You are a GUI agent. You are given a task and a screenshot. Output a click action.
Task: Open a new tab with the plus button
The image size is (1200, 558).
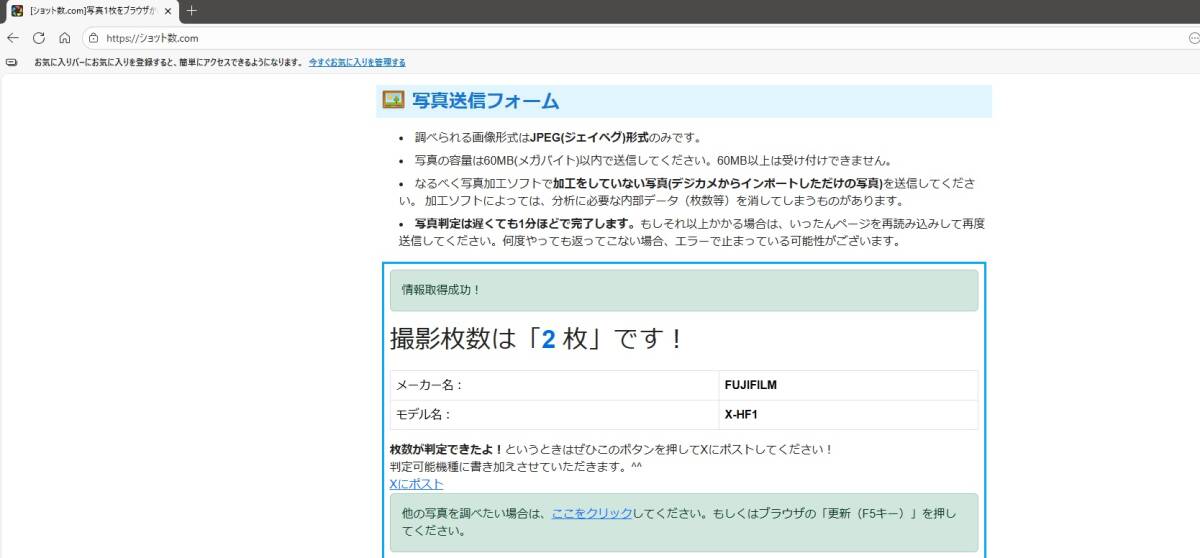click(x=192, y=10)
